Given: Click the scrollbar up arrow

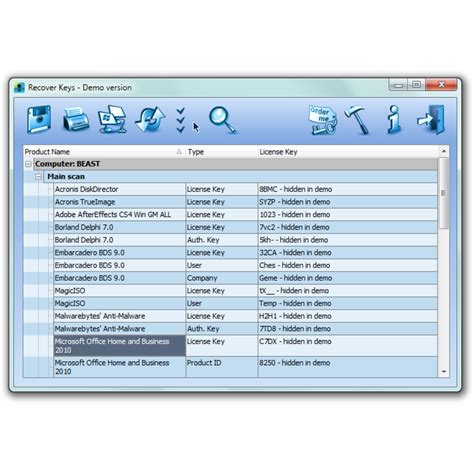Looking at the screenshot, I should pyautogui.click(x=444, y=151).
